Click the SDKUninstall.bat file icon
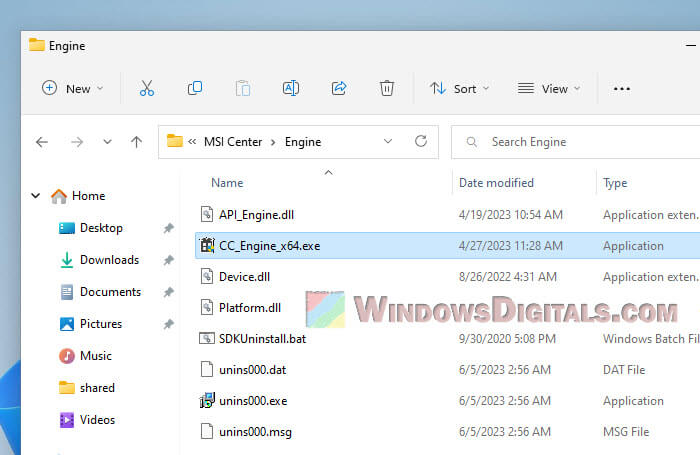 point(207,338)
